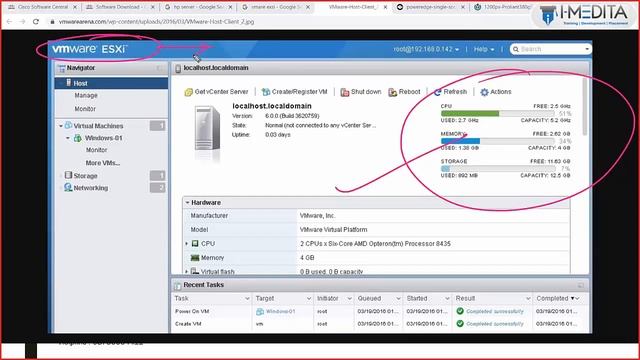Open the Help dropdown menu
640x360 pixels.
click(484, 49)
